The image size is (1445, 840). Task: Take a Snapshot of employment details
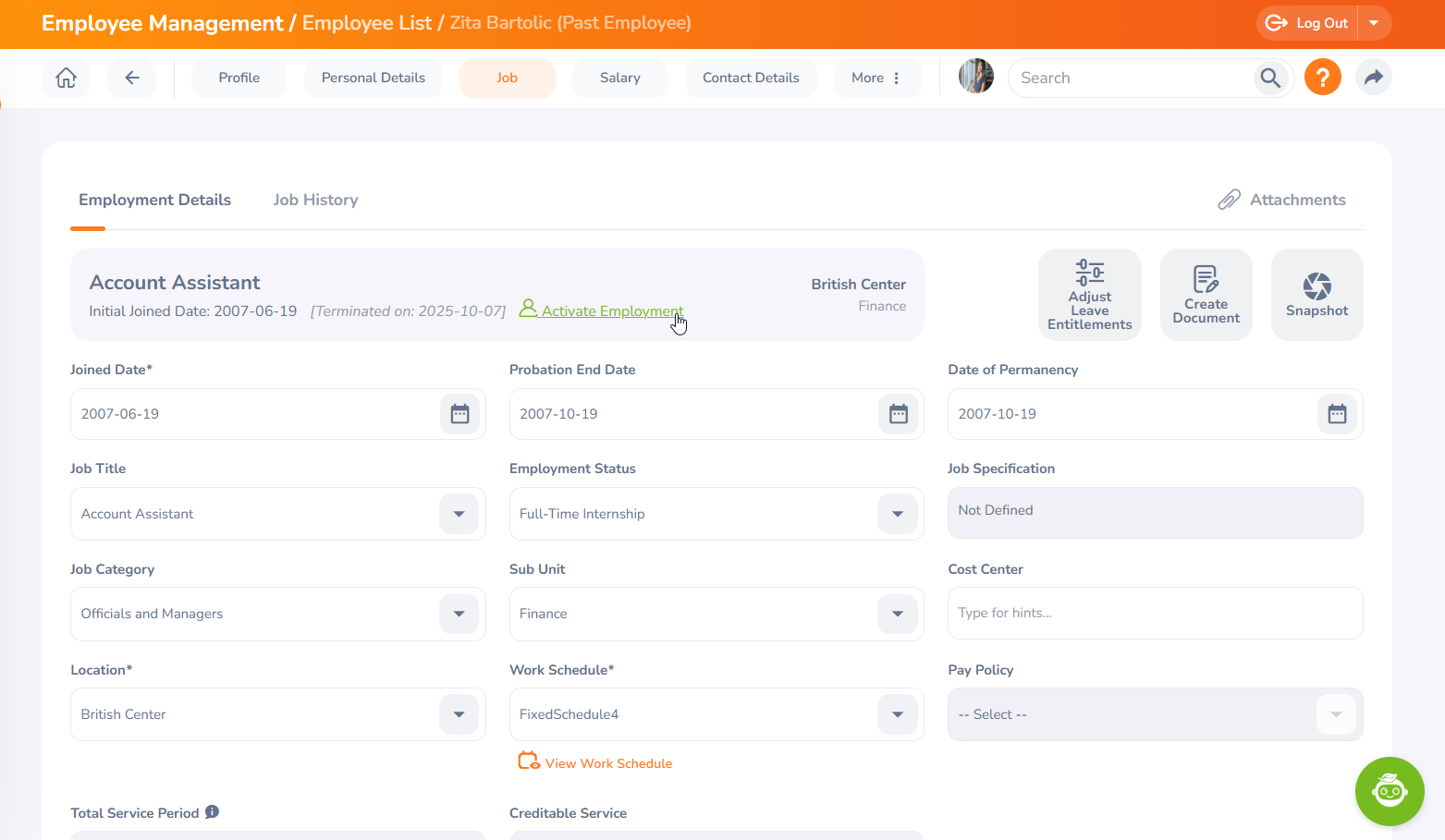1316,295
